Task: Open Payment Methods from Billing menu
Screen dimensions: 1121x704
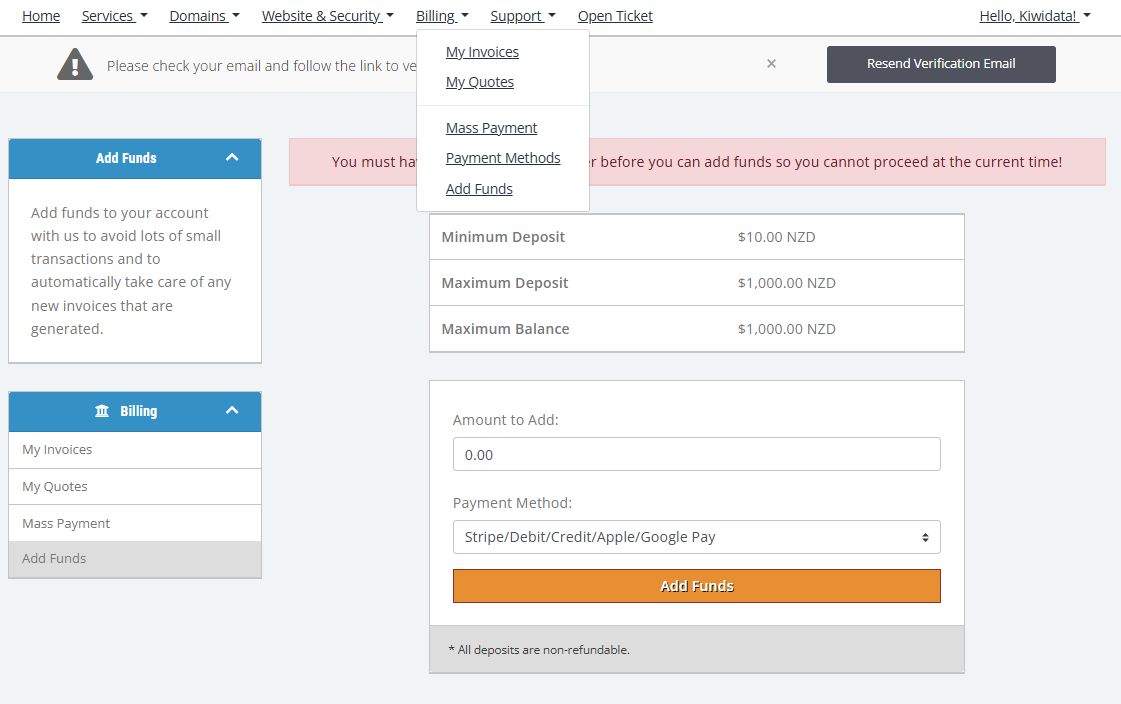Action: tap(503, 158)
